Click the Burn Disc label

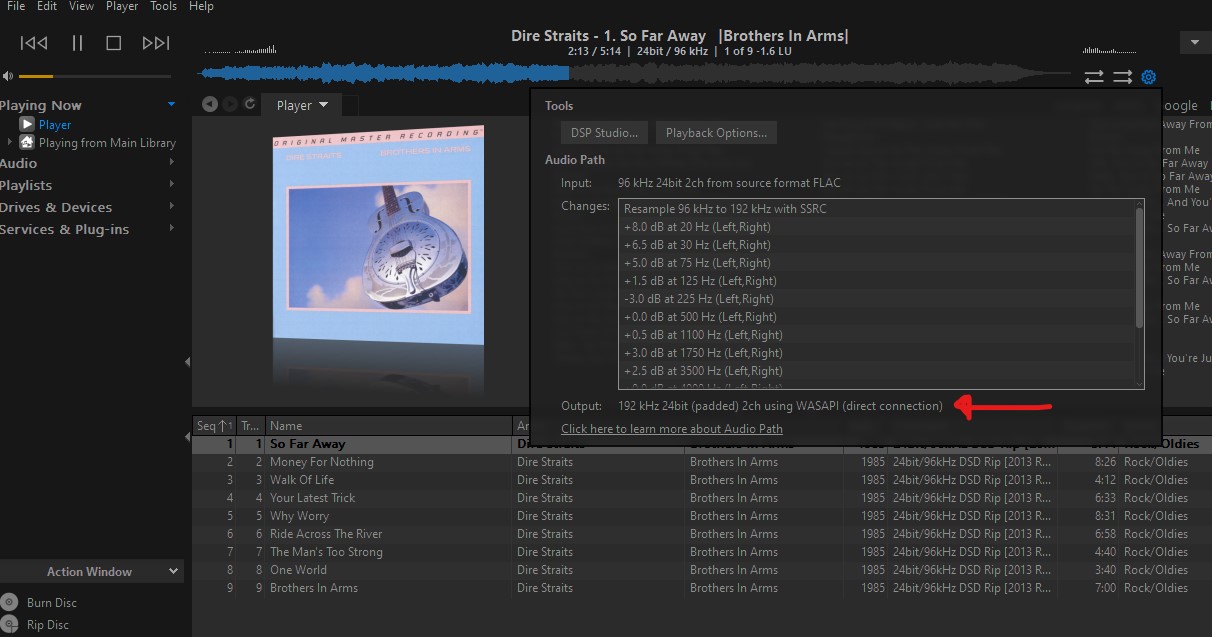[x=52, y=603]
